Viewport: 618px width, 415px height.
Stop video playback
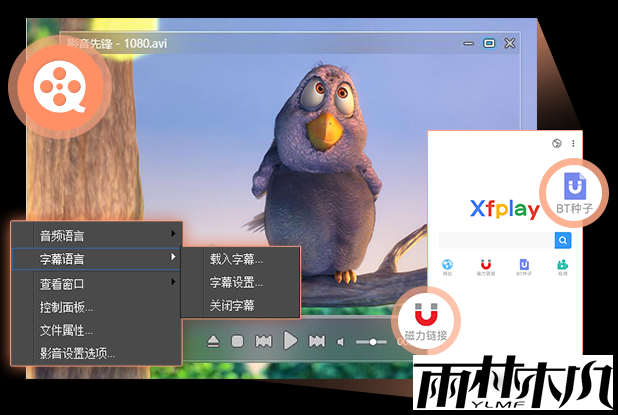[238, 342]
